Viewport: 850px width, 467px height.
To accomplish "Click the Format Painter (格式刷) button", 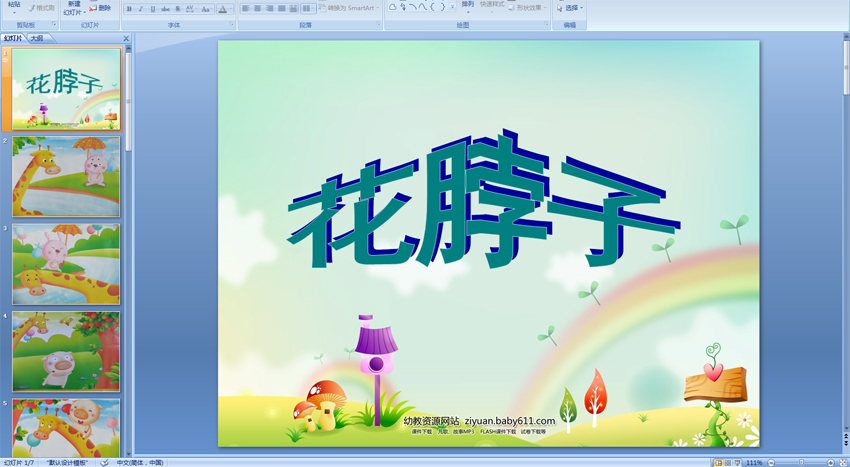I will point(41,8).
